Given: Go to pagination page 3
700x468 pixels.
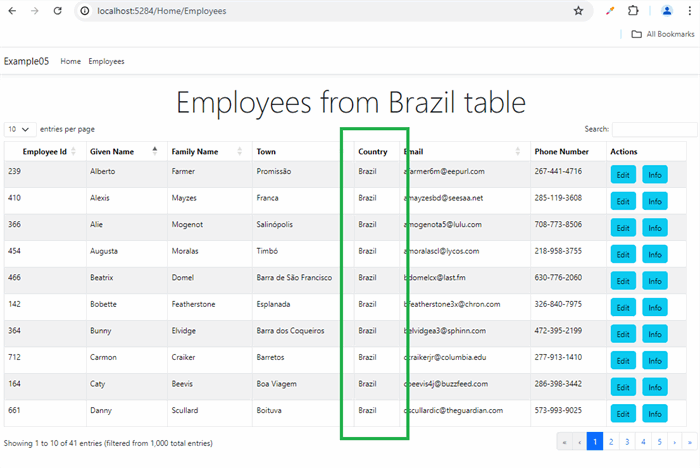Looking at the screenshot, I should 627,442.
